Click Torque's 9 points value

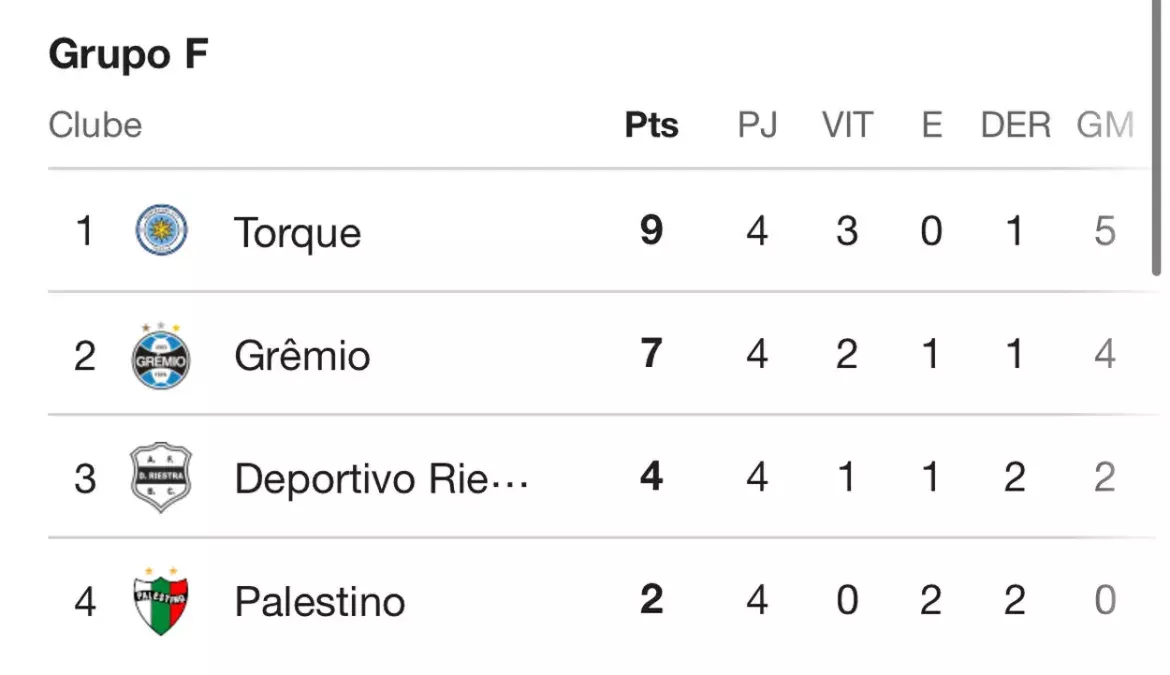651,230
